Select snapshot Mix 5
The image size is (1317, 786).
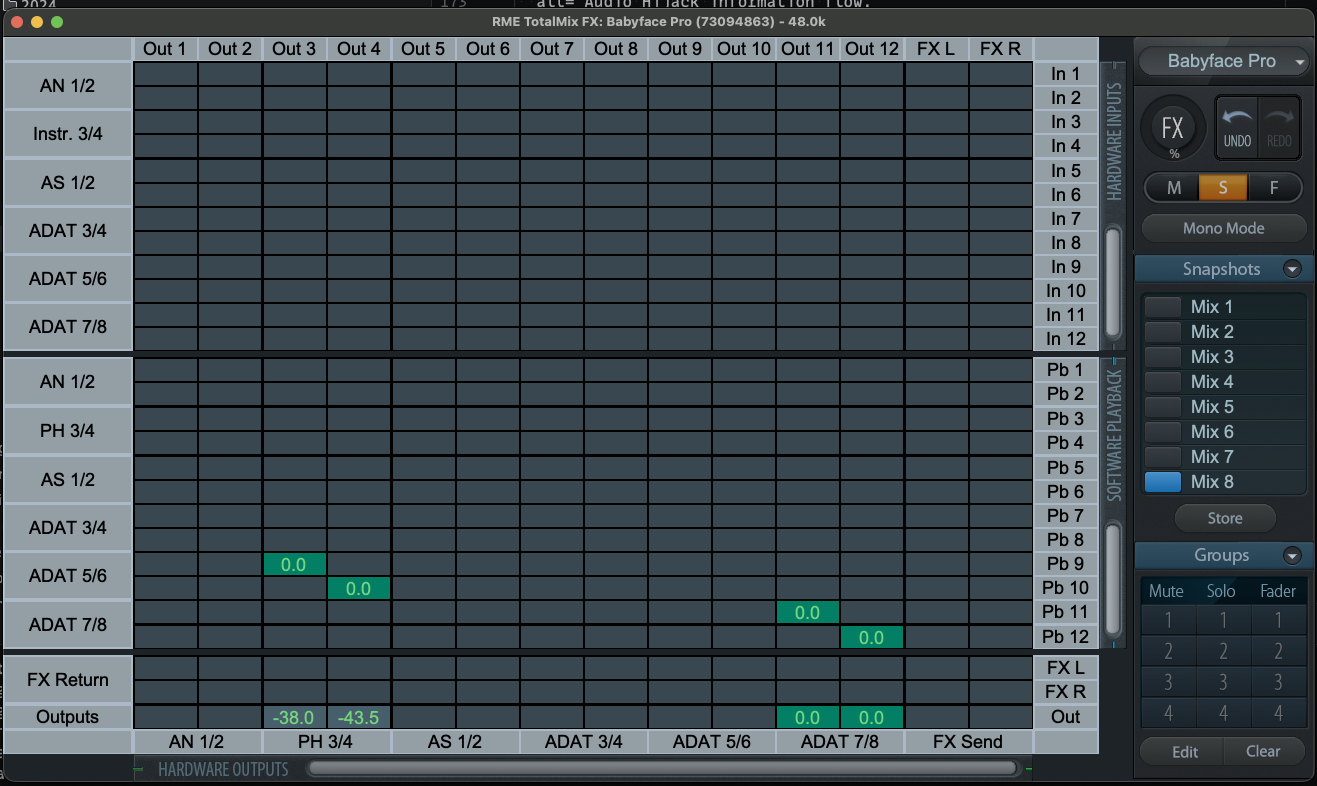(1224, 407)
